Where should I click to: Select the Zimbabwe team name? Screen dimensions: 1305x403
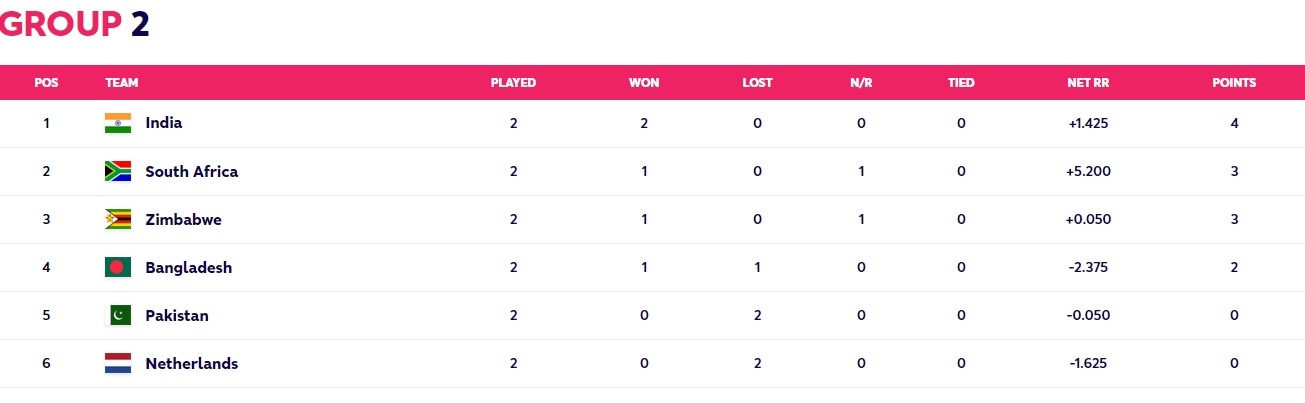(184, 219)
